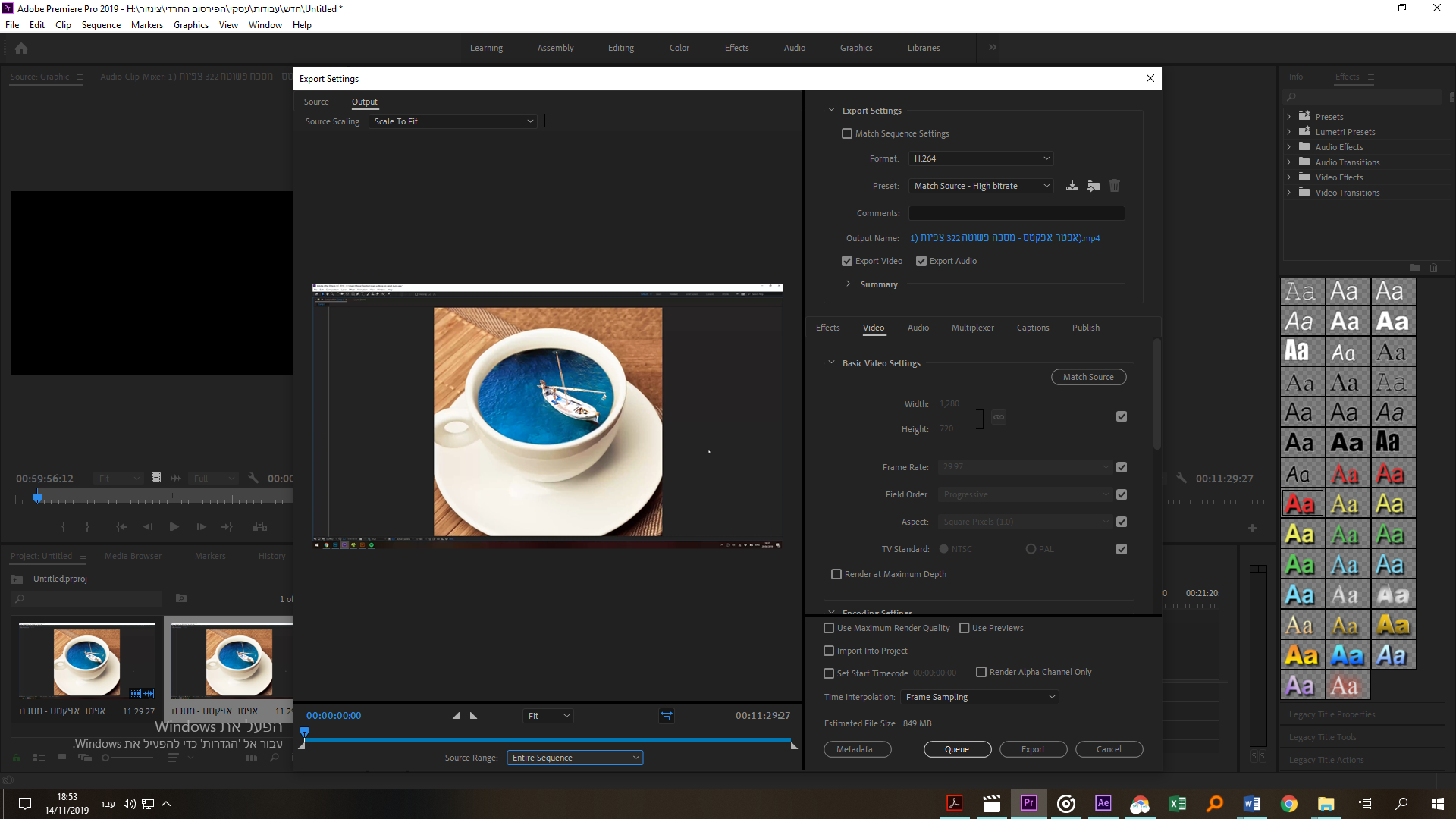Image resolution: width=1456 pixels, height=819 pixels.
Task: Click the Set In Point triangle icon
Action: point(456,716)
